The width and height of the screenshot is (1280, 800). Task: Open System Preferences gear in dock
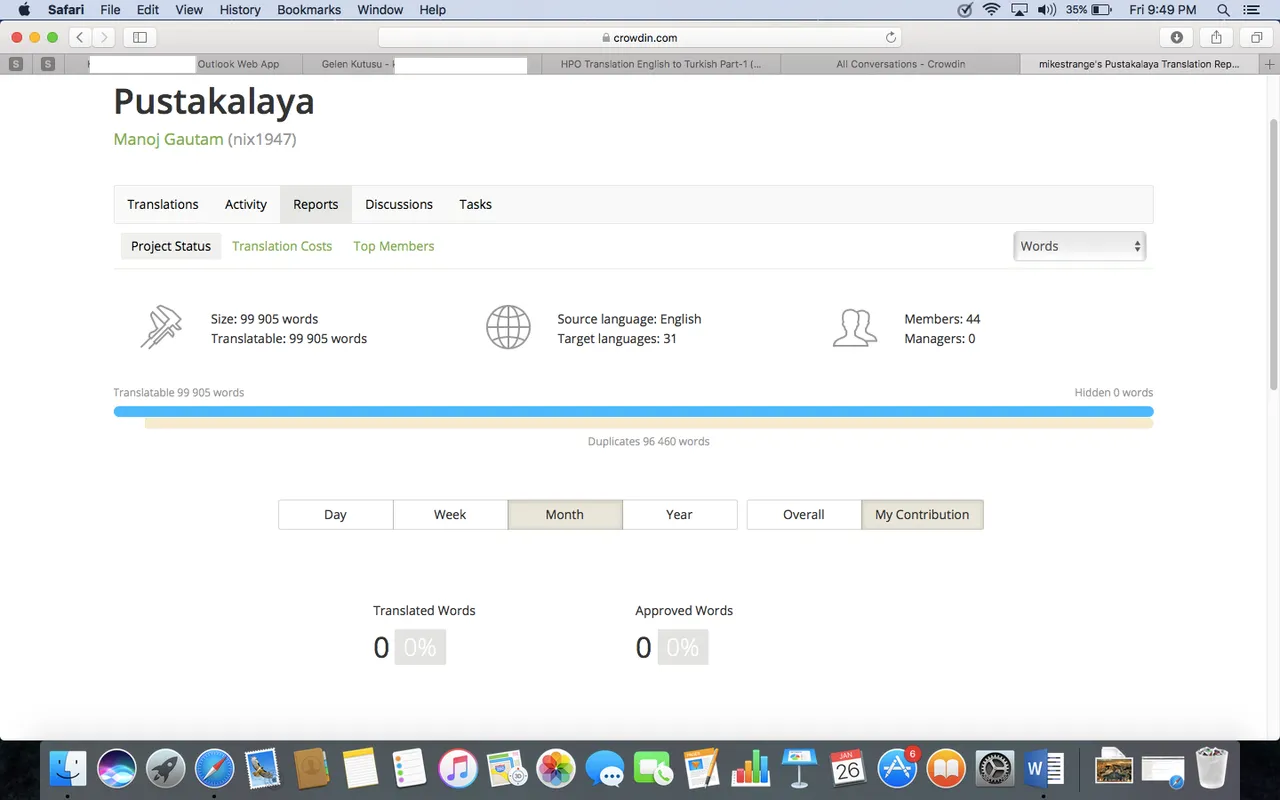click(995, 768)
